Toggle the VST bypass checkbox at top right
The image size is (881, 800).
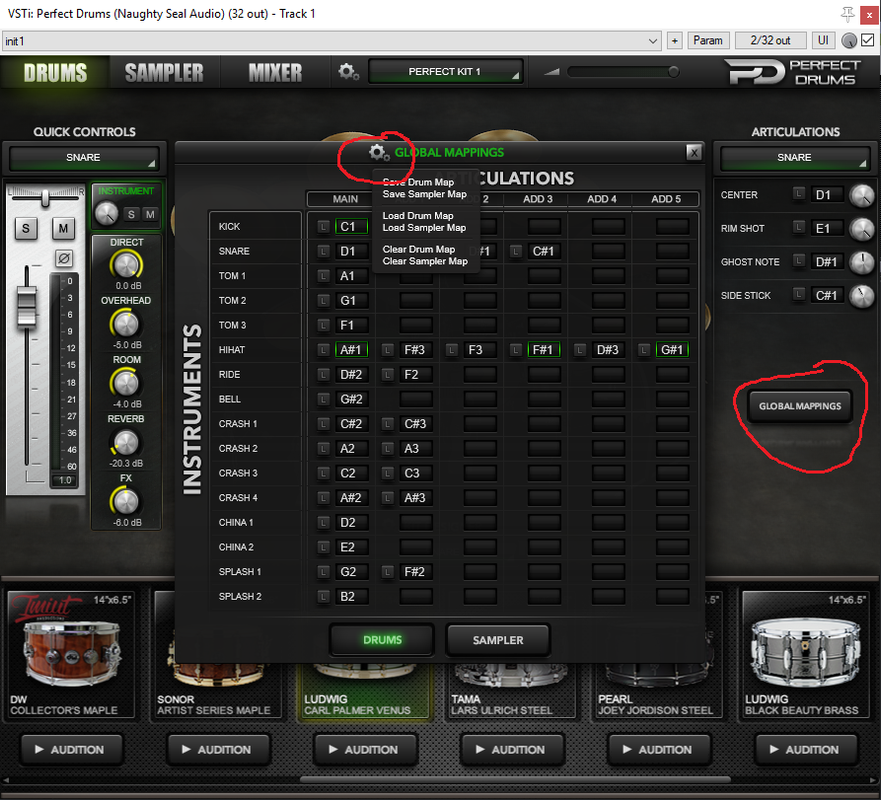(x=868, y=40)
